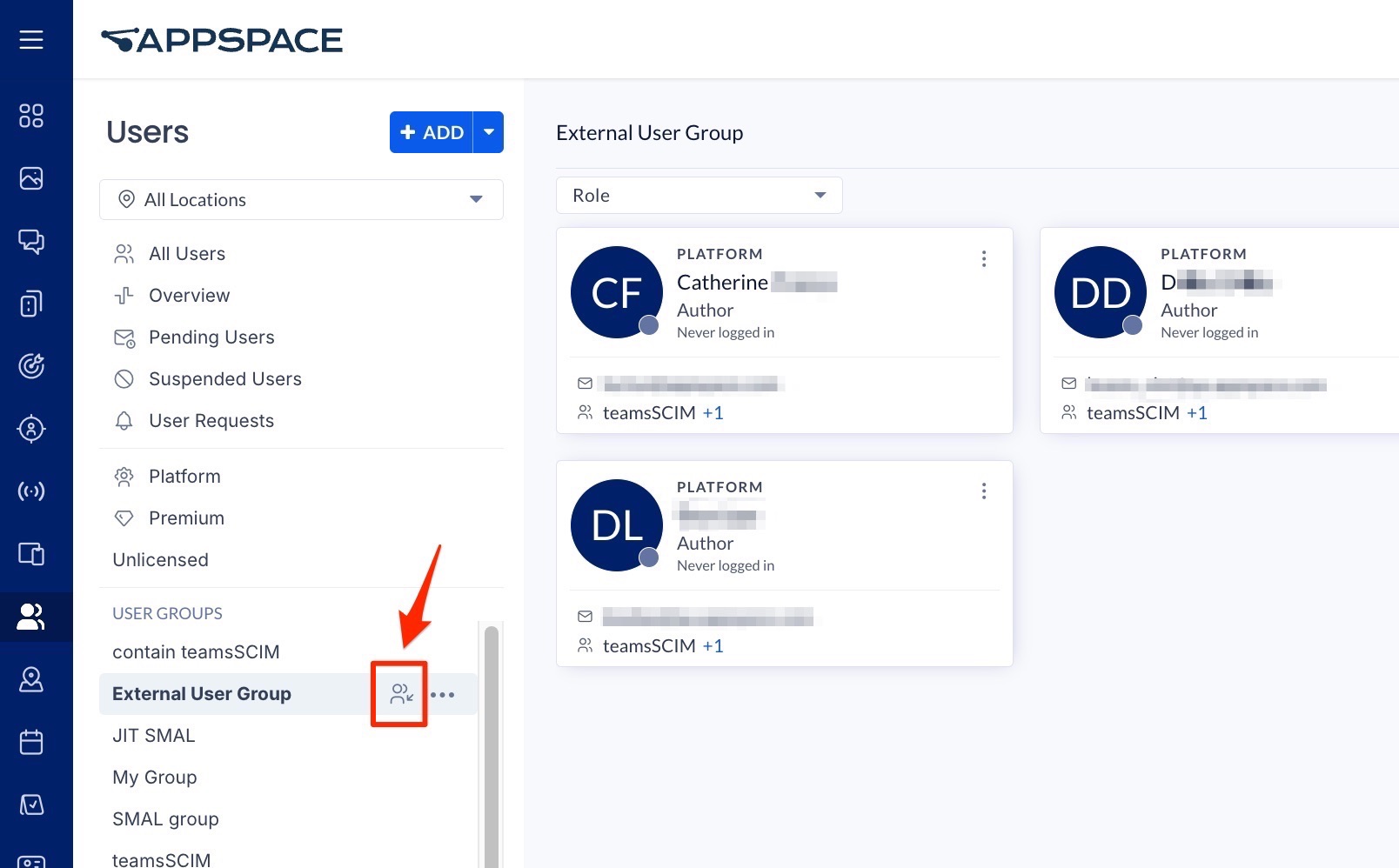Select the teamsSCIM group at list bottom
The height and width of the screenshot is (868, 1399).
(162, 859)
